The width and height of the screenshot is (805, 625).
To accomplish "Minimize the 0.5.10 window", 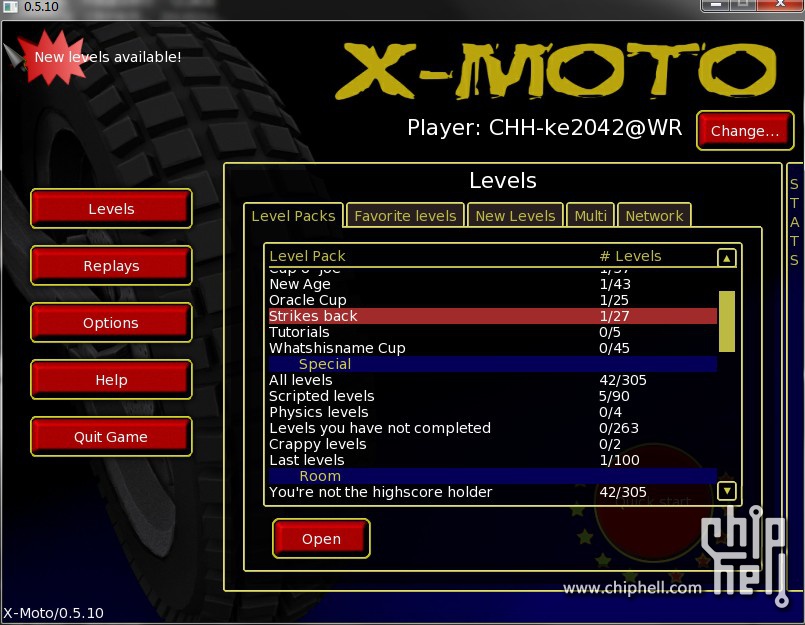I will click(716, 5).
